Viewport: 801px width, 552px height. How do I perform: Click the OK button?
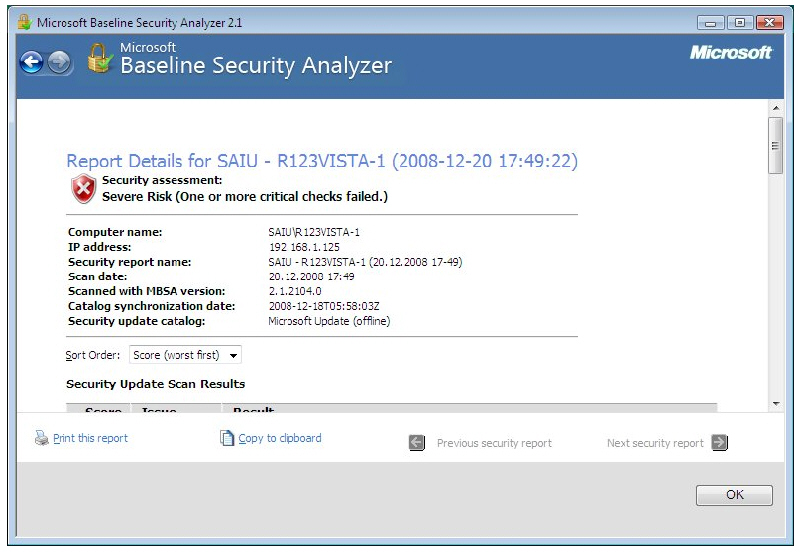pyautogui.click(x=734, y=495)
